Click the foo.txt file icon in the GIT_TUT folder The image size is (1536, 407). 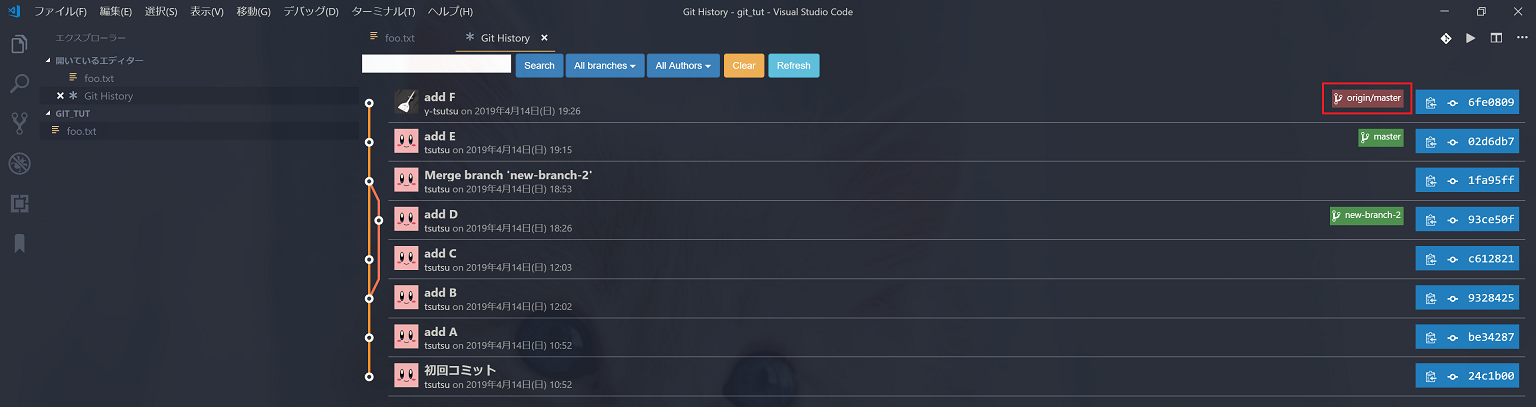click(x=56, y=131)
